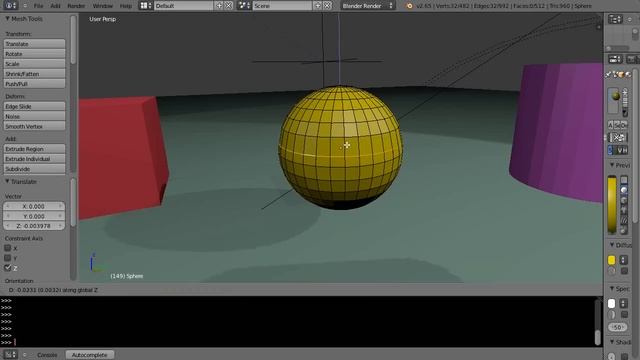
Task: Collapse the Preview panel
Action: click(x=612, y=165)
